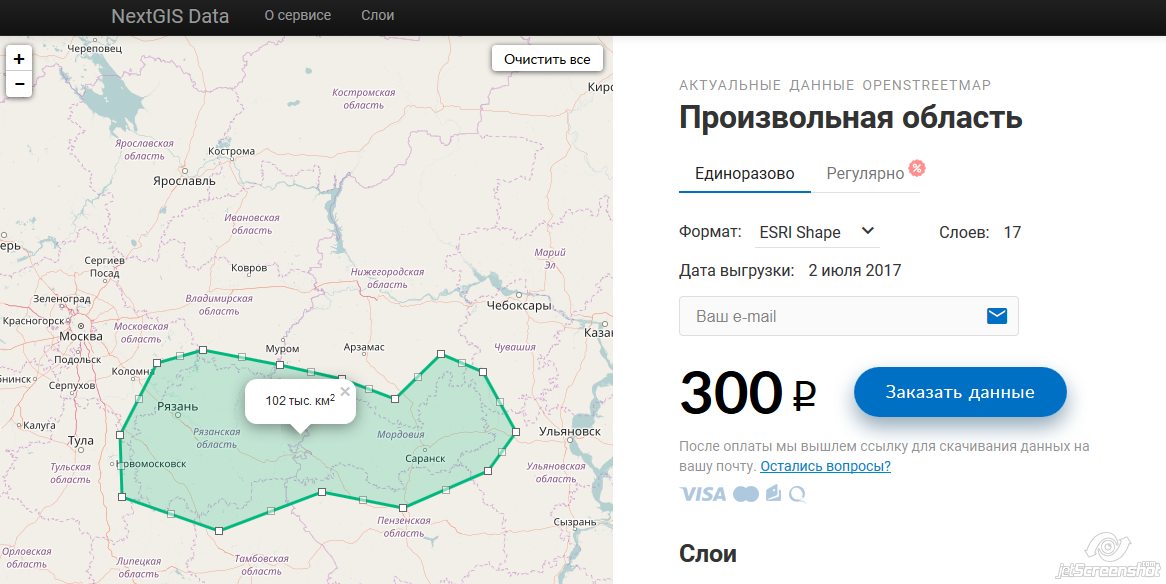The width and height of the screenshot is (1166, 584).
Task: Focus the Ваш e-mail input field
Action: (848, 316)
